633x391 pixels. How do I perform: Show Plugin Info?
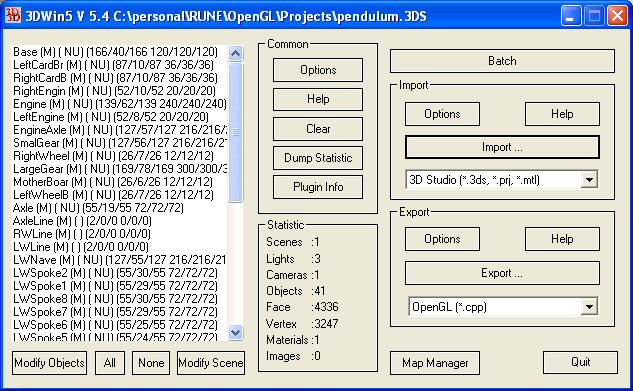coord(318,187)
